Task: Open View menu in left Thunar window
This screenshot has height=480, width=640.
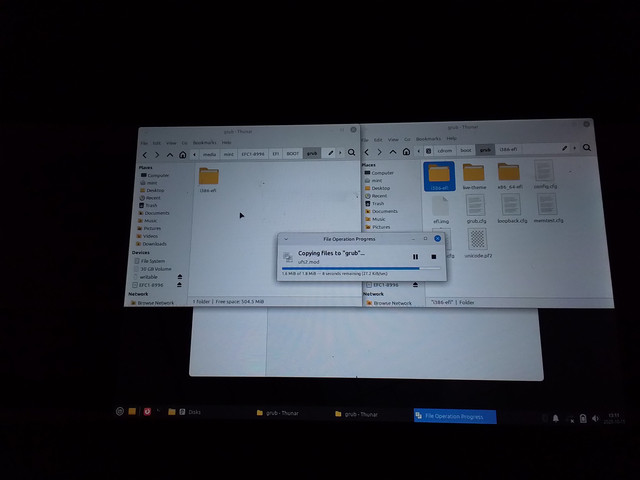Action: point(171,143)
